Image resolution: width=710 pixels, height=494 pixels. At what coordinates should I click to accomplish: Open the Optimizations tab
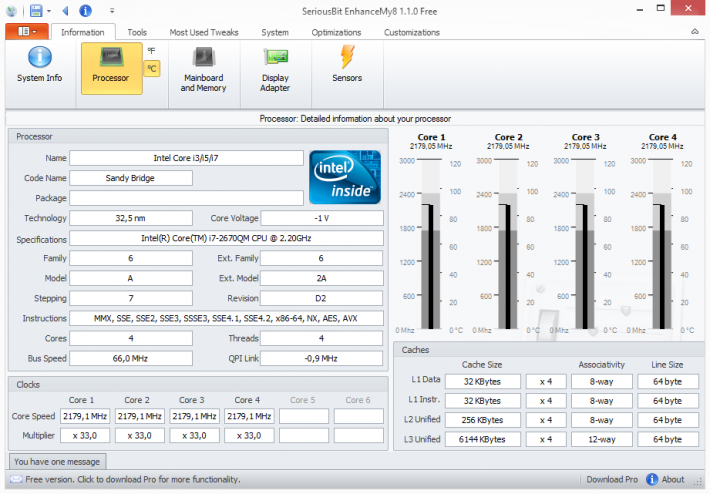coord(336,32)
